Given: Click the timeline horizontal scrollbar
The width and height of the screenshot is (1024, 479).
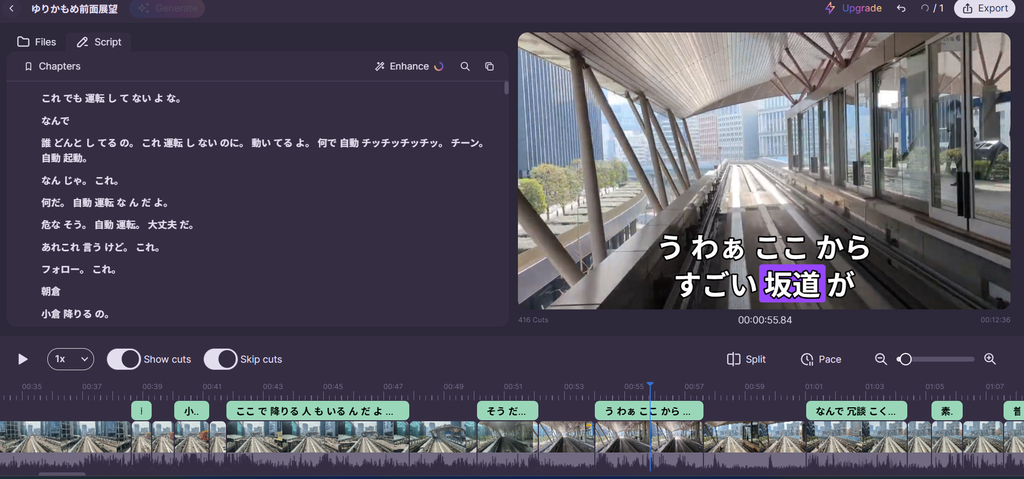Looking at the screenshot, I should (62, 474).
